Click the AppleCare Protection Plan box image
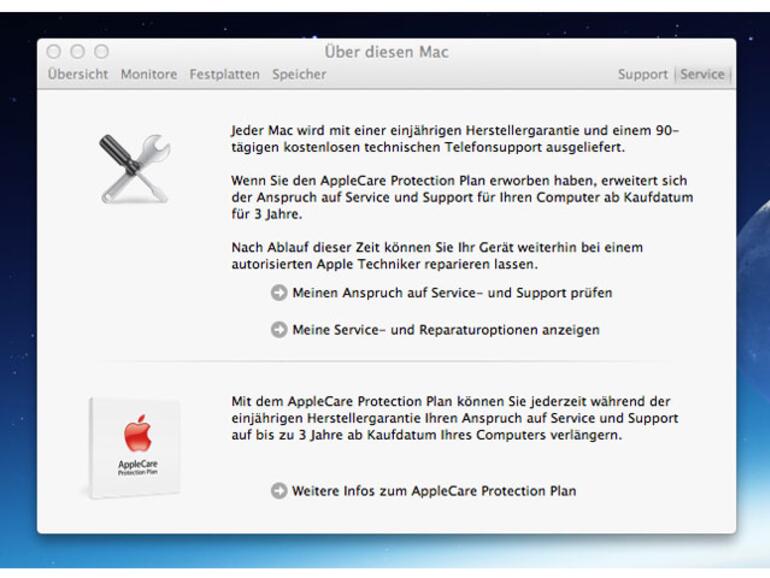 [134, 447]
